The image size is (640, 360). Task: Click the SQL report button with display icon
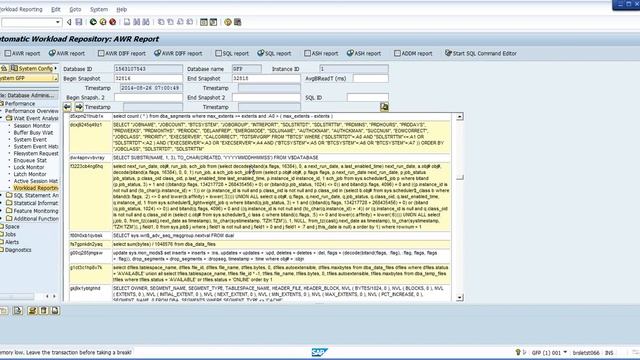(x=274, y=53)
